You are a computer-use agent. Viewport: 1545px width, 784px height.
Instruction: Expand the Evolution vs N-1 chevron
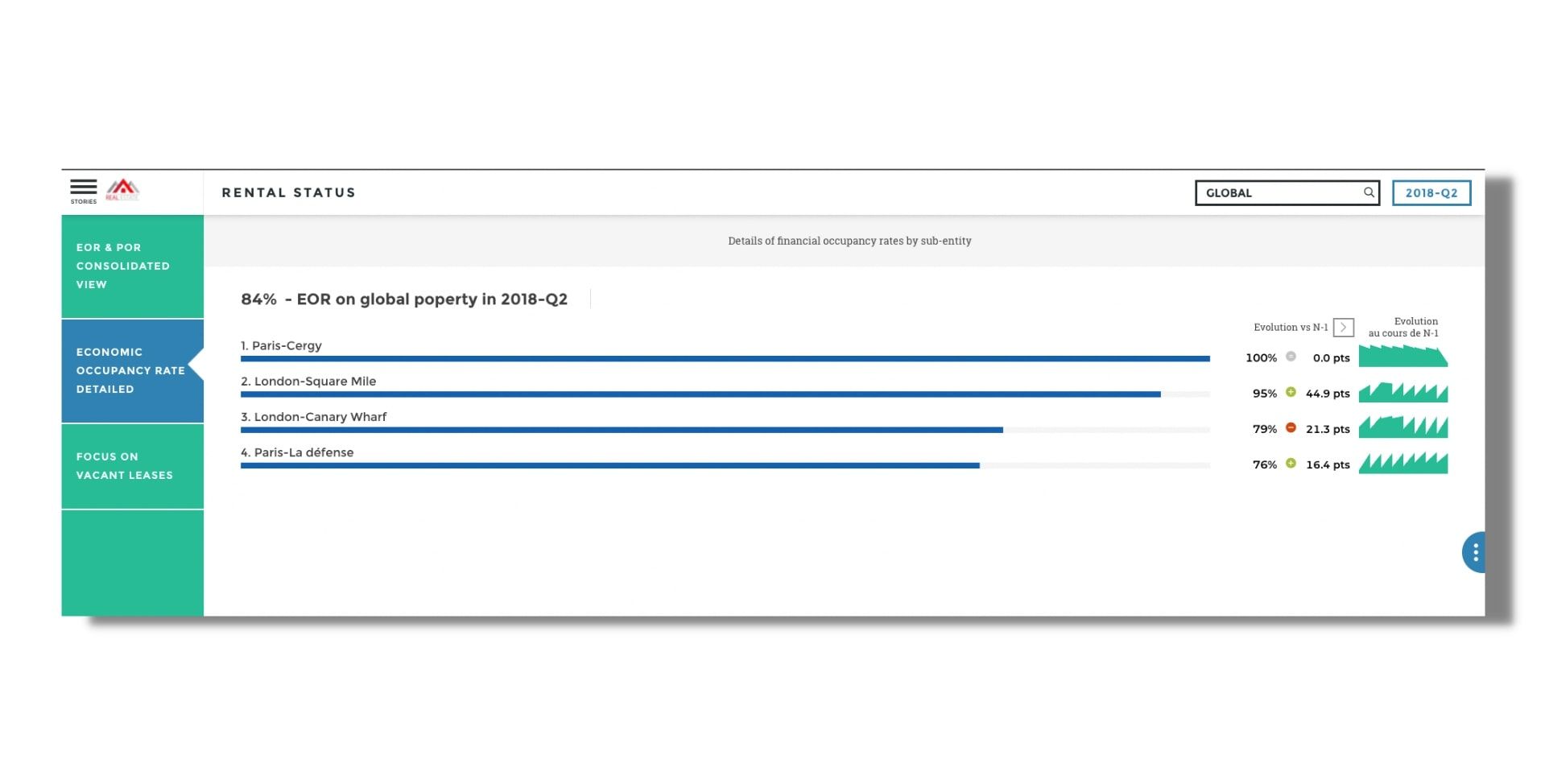pyautogui.click(x=1343, y=327)
